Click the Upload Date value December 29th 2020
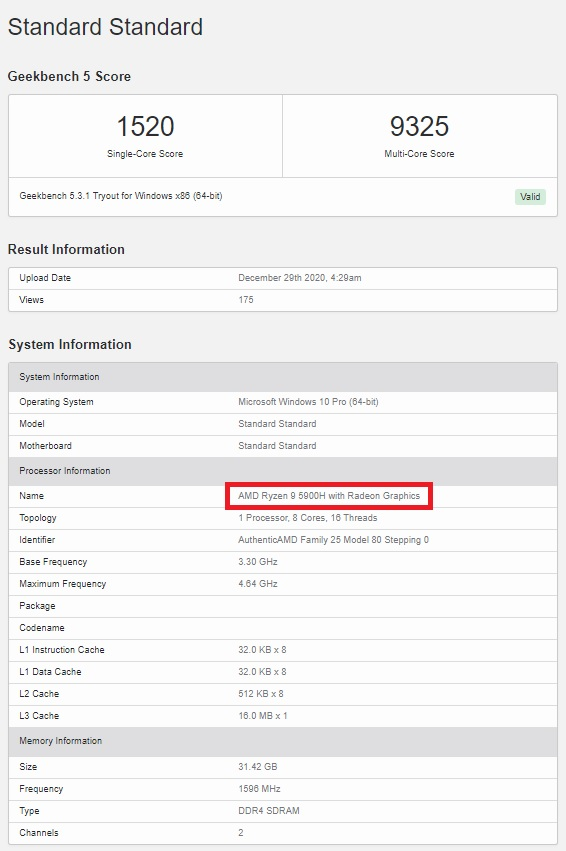This screenshot has width=566, height=851. click(300, 278)
